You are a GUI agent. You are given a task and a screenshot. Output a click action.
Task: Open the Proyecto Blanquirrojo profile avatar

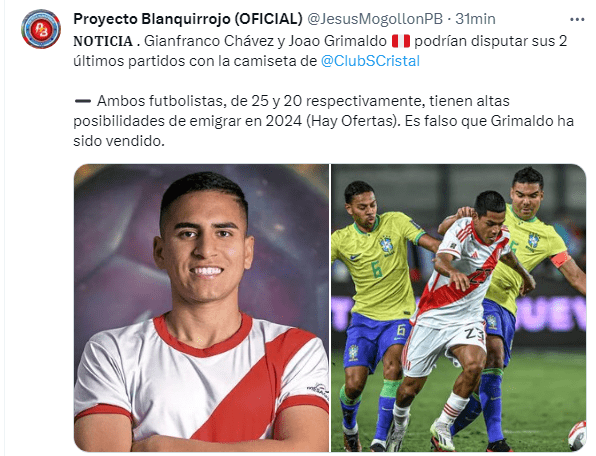click(41, 29)
